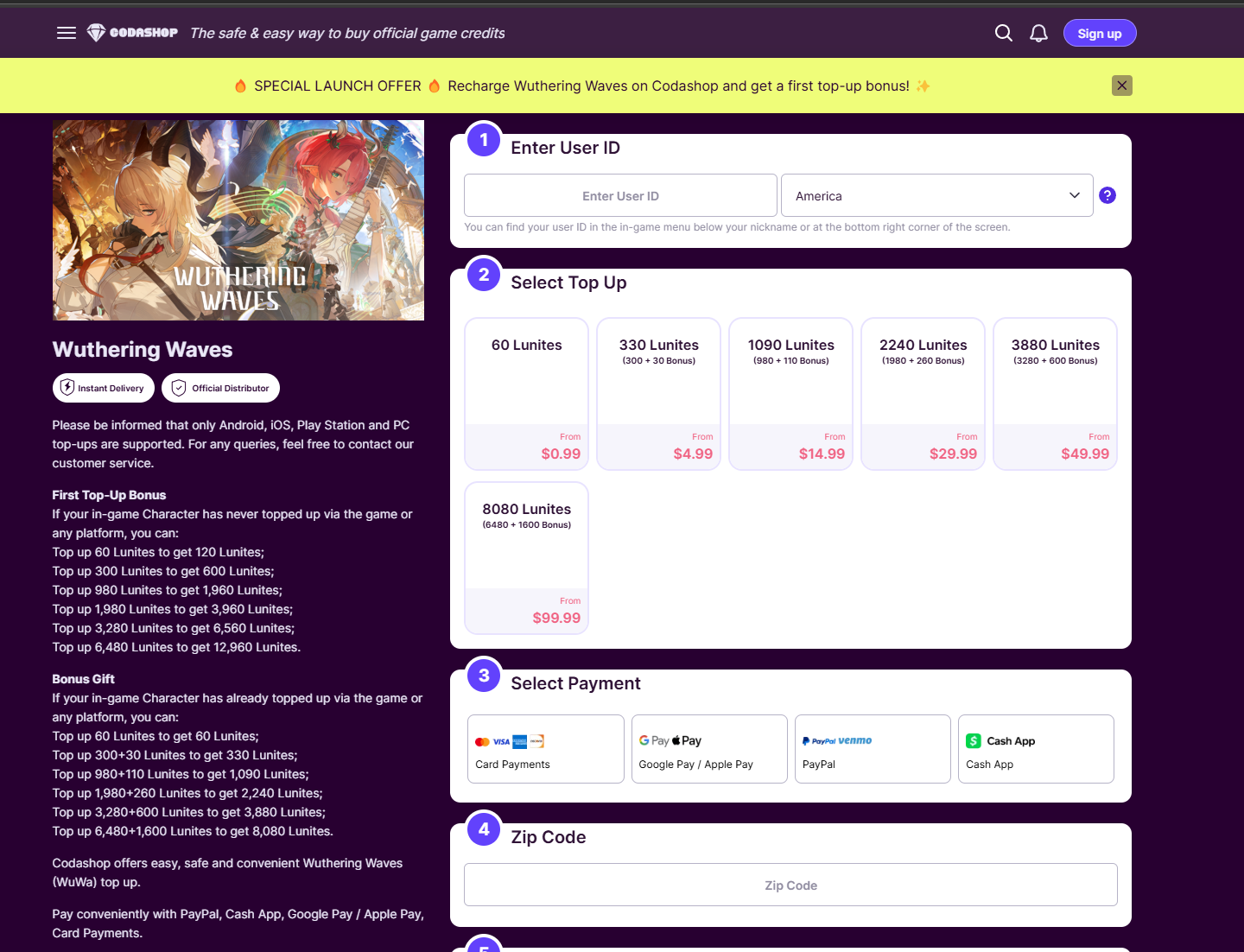
Task: Click the user ID help question icon
Action: click(x=1108, y=195)
